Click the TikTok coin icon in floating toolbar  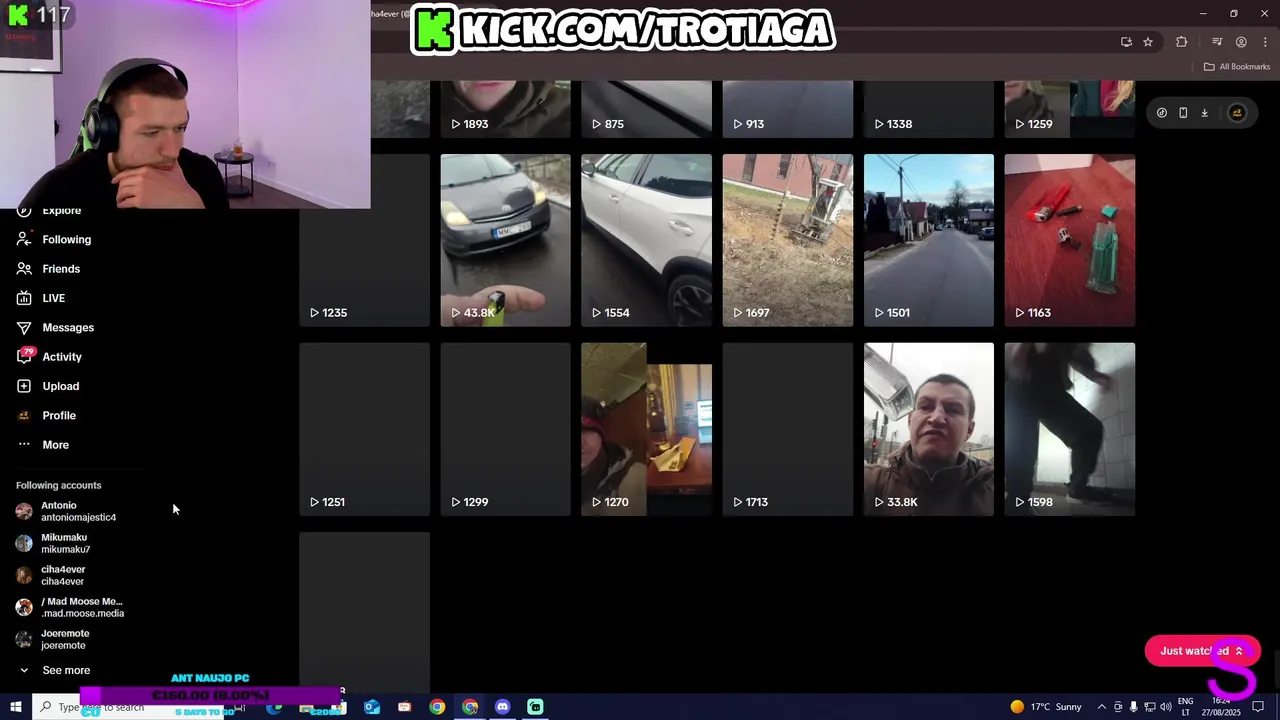[1161, 113]
